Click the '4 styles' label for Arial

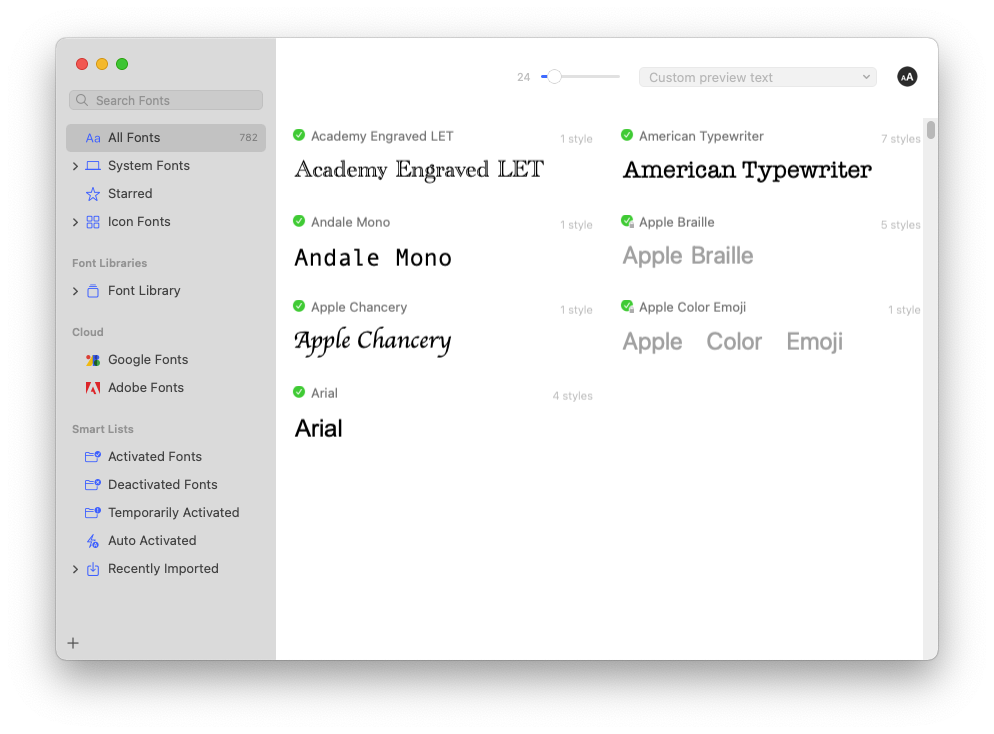tap(572, 396)
